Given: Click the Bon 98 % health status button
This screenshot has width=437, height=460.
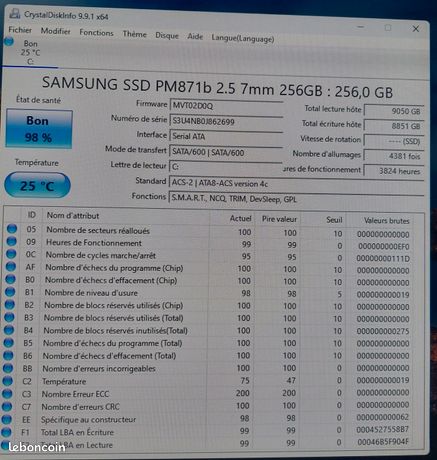Looking at the screenshot, I should 39,129.
